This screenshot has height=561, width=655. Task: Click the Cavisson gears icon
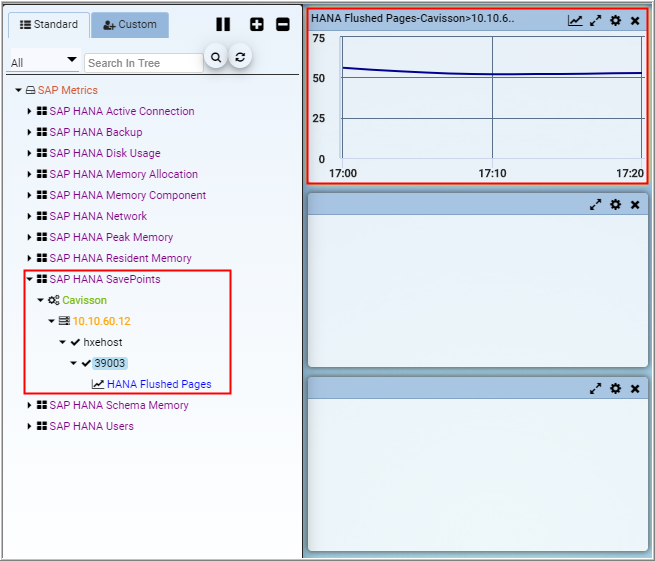pyautogui.click(x=53, y=300)
